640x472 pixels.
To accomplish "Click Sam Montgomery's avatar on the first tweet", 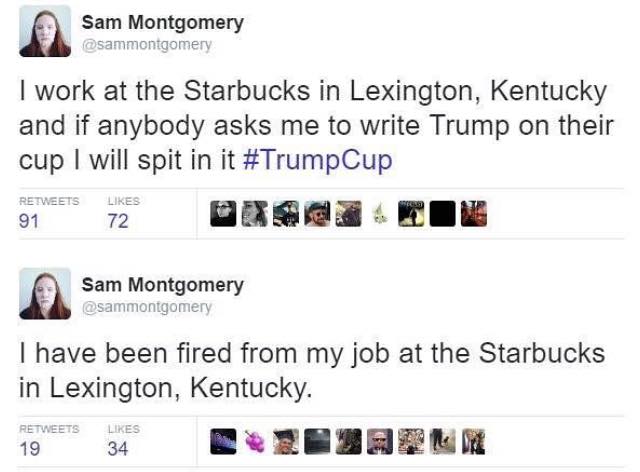I will [45, 31].
